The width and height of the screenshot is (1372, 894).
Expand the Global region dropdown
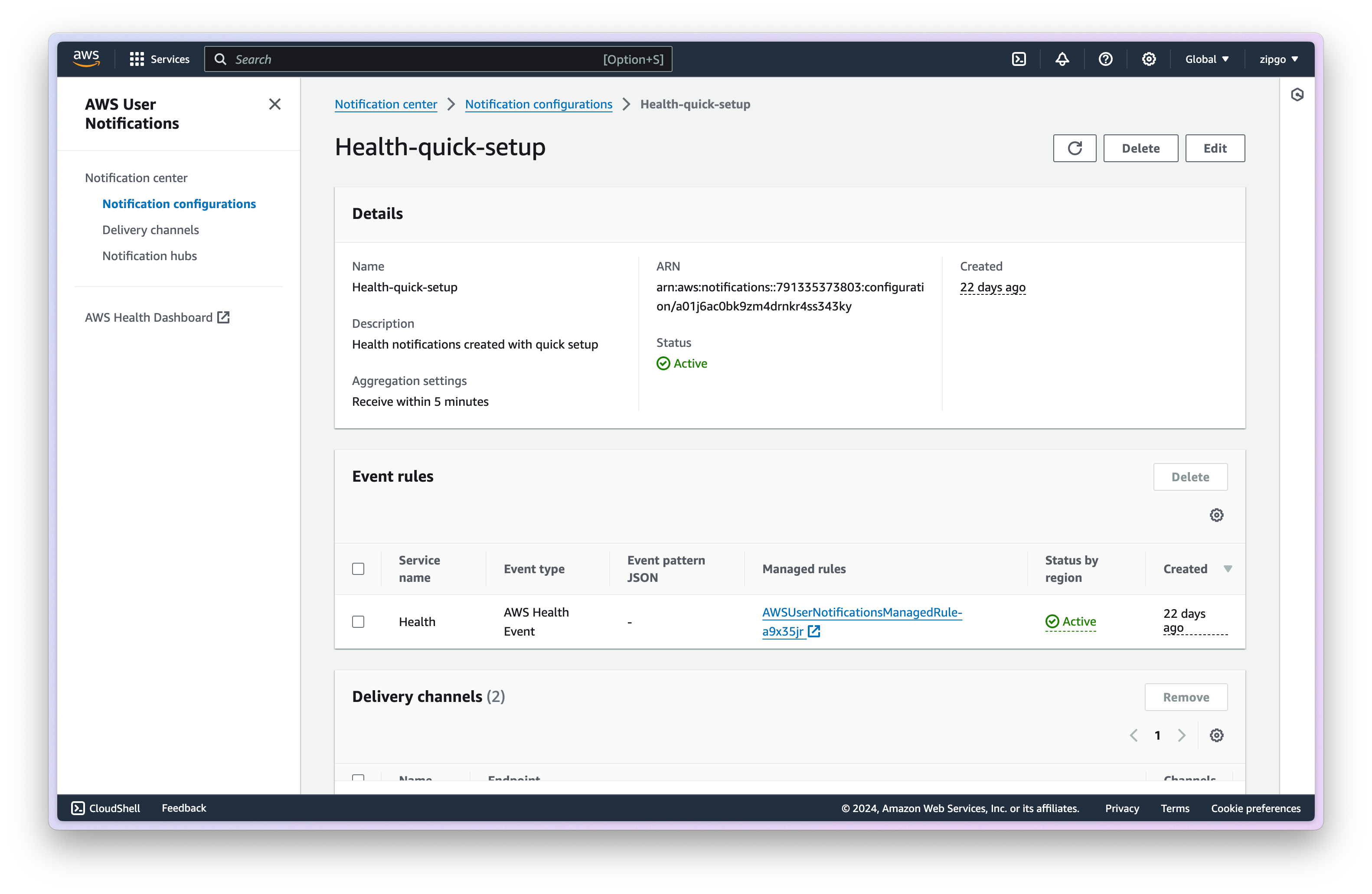coord(1206,59)
